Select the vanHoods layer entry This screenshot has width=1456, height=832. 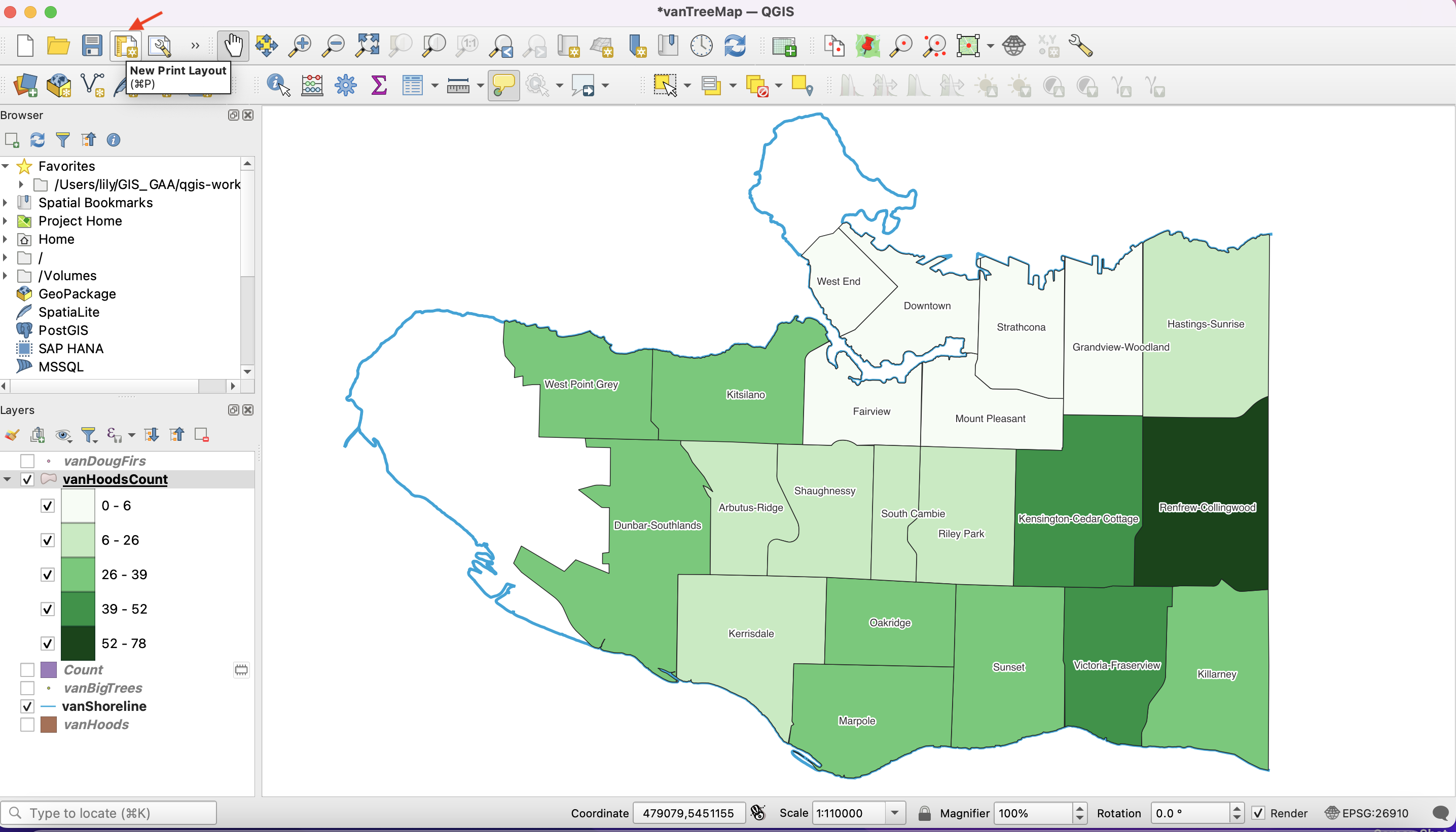coord(96,725)
